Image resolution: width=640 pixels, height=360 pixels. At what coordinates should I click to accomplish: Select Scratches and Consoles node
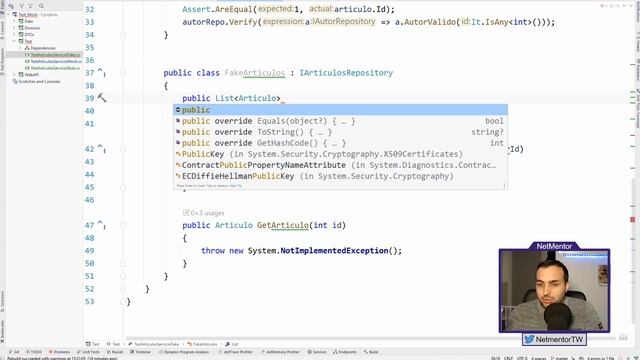click(x=36, y=81)
